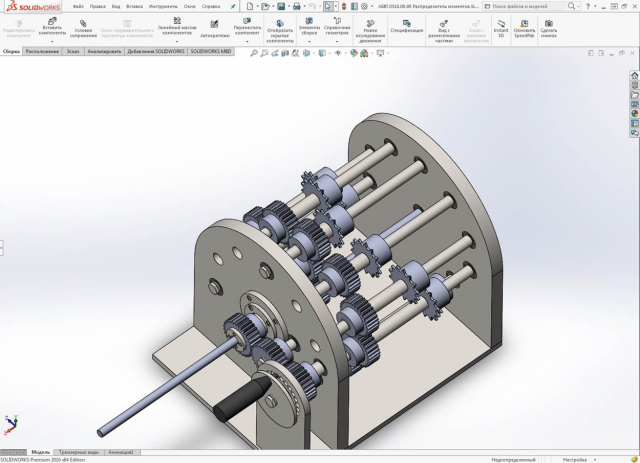640x463 pixels.
Task: Select Линейный массив компонентов tool
Action: click(x=177, y=26)
